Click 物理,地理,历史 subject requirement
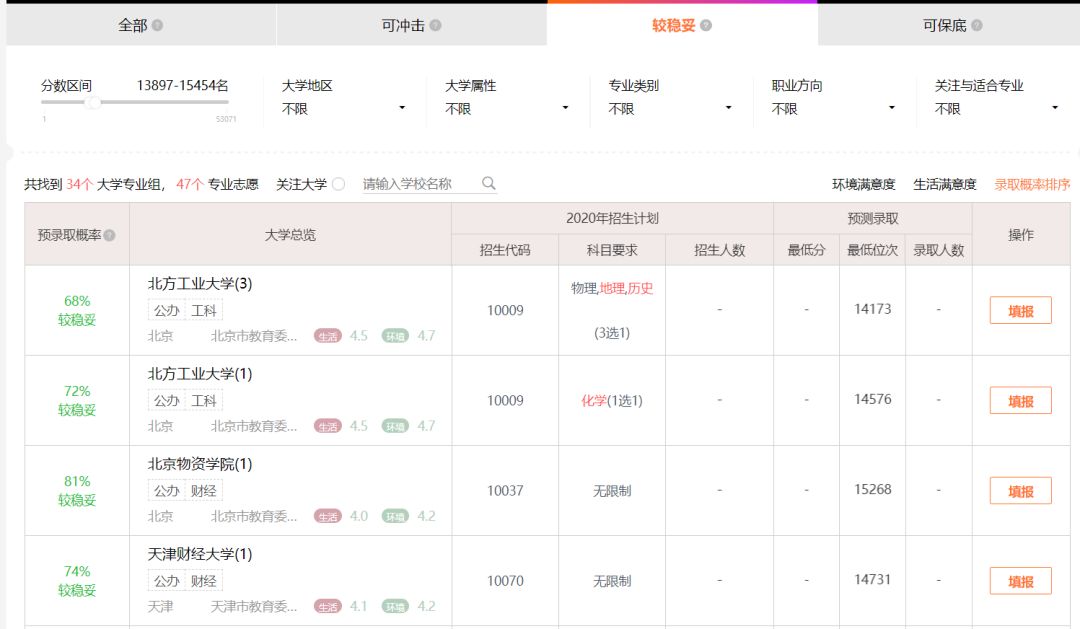This screenshot has height=629, width=1080. tap(612, 289)
